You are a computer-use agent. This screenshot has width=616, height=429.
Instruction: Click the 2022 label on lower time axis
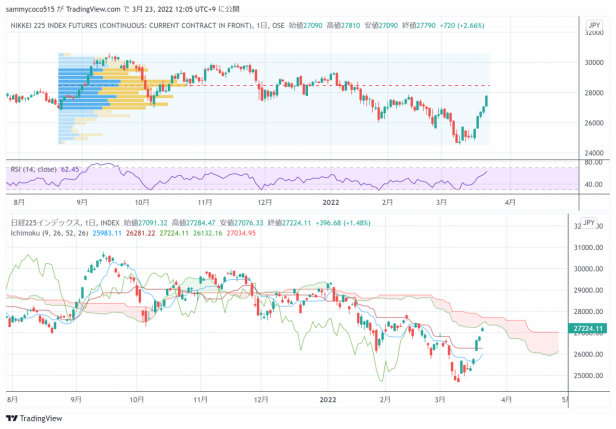click(x=328, y=400)
